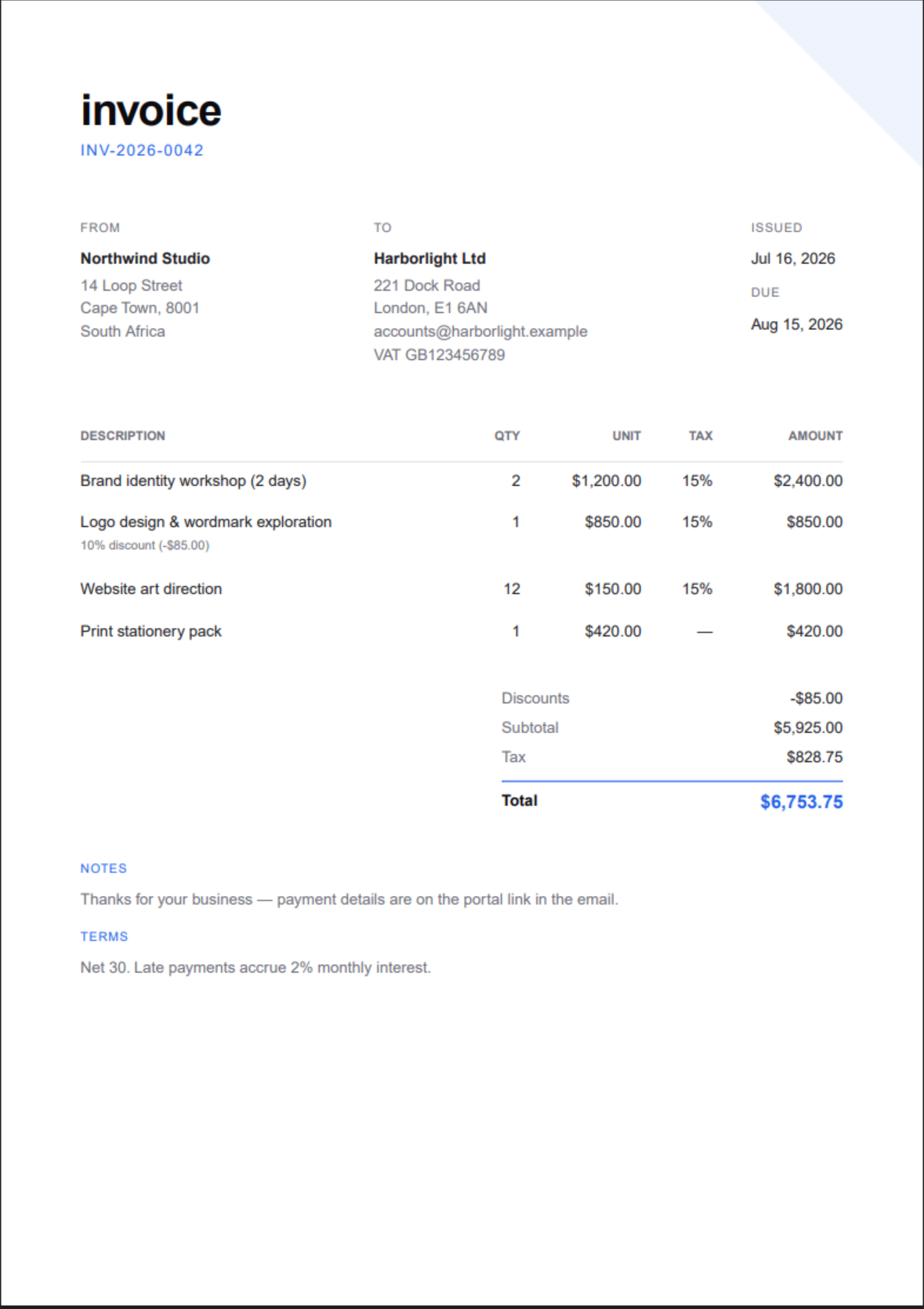This screenshot has width=924, height=1309.
Task: Click the Print stationery pack line item
Action: (150, 632)
